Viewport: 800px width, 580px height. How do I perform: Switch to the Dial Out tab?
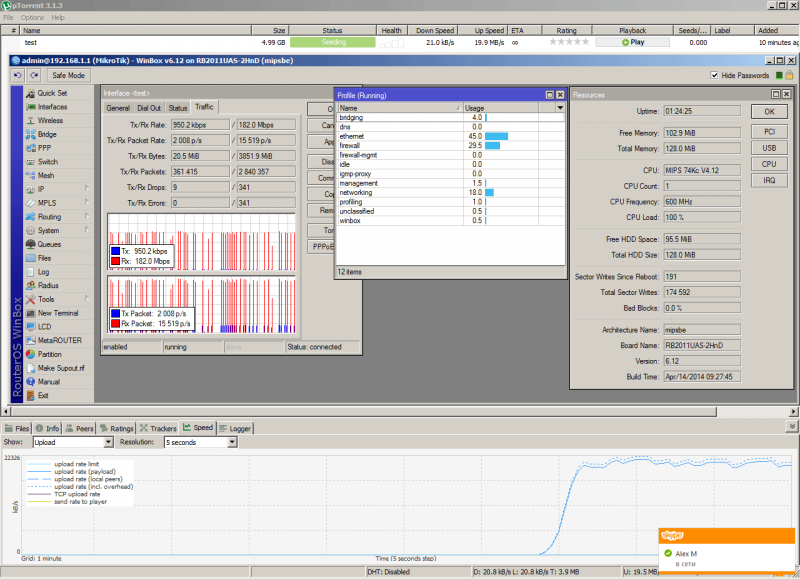click(148, 107)
